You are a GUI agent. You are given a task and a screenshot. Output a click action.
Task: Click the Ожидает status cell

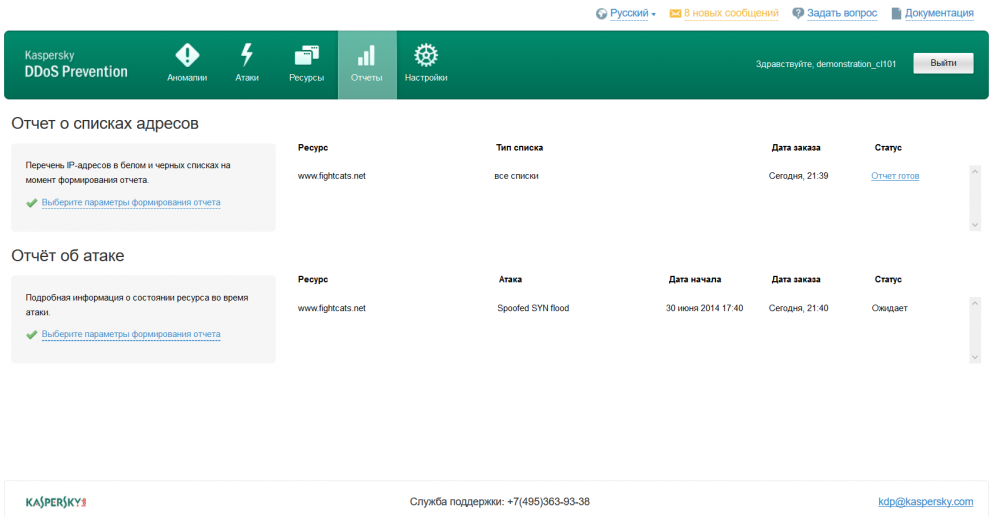click(889, 308)
